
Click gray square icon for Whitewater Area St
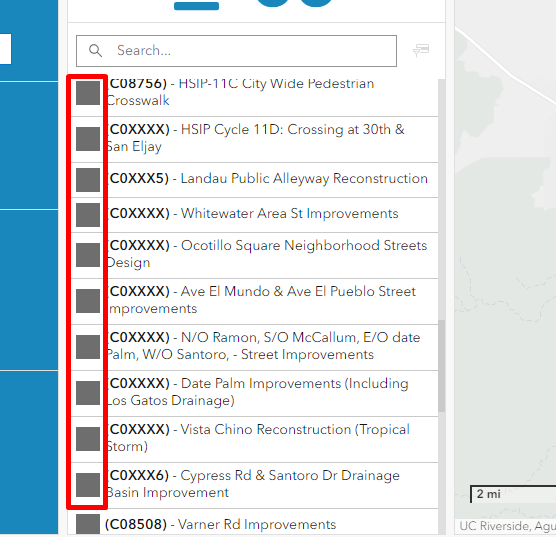click(x=88, y=215)
